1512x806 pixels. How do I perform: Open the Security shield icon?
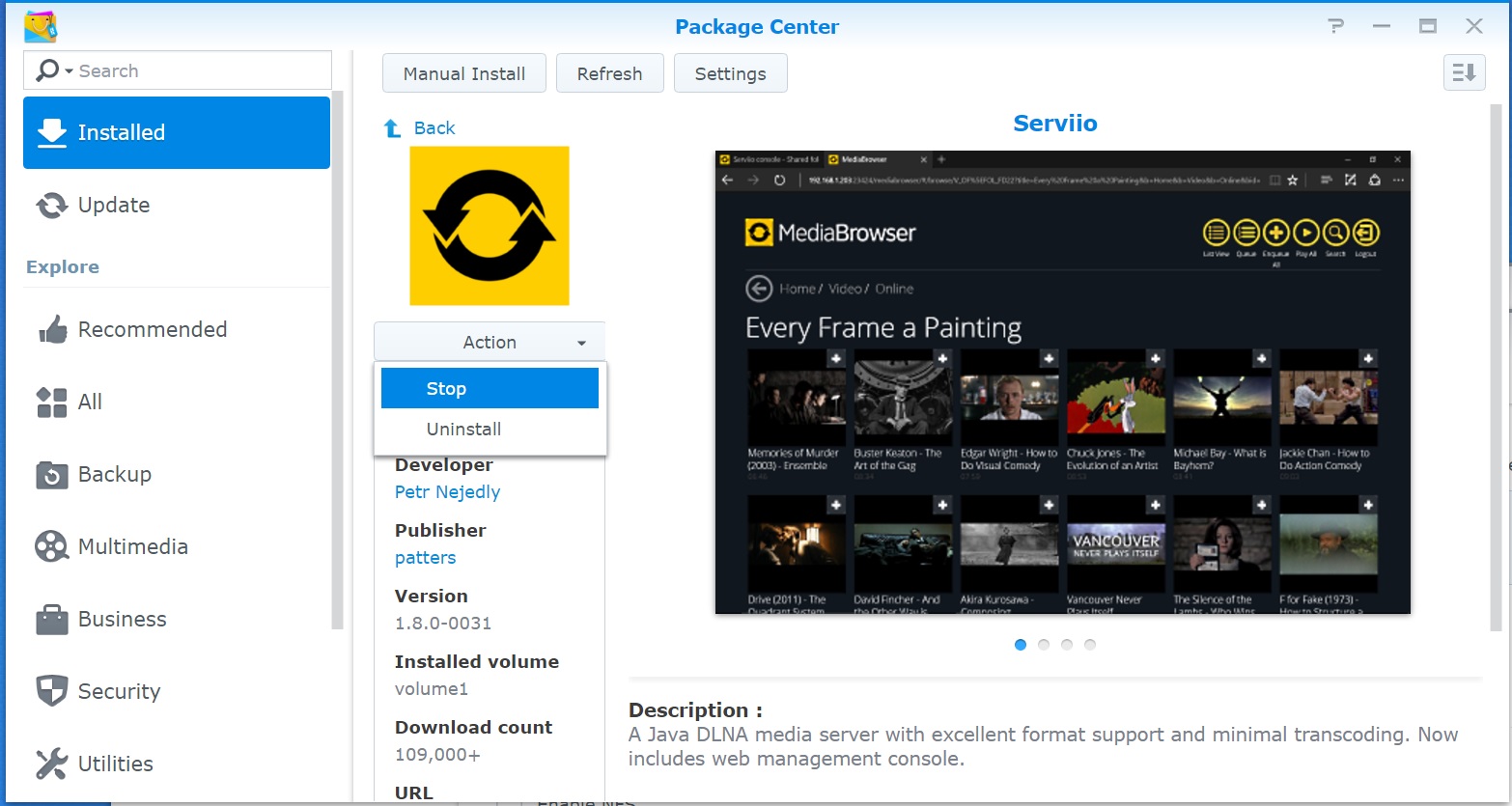coord(52,691)
